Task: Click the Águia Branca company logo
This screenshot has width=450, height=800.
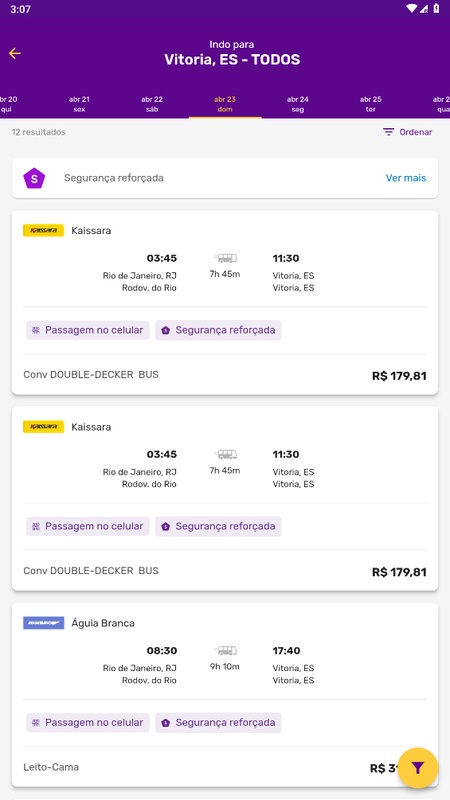Action: (43, 622)
